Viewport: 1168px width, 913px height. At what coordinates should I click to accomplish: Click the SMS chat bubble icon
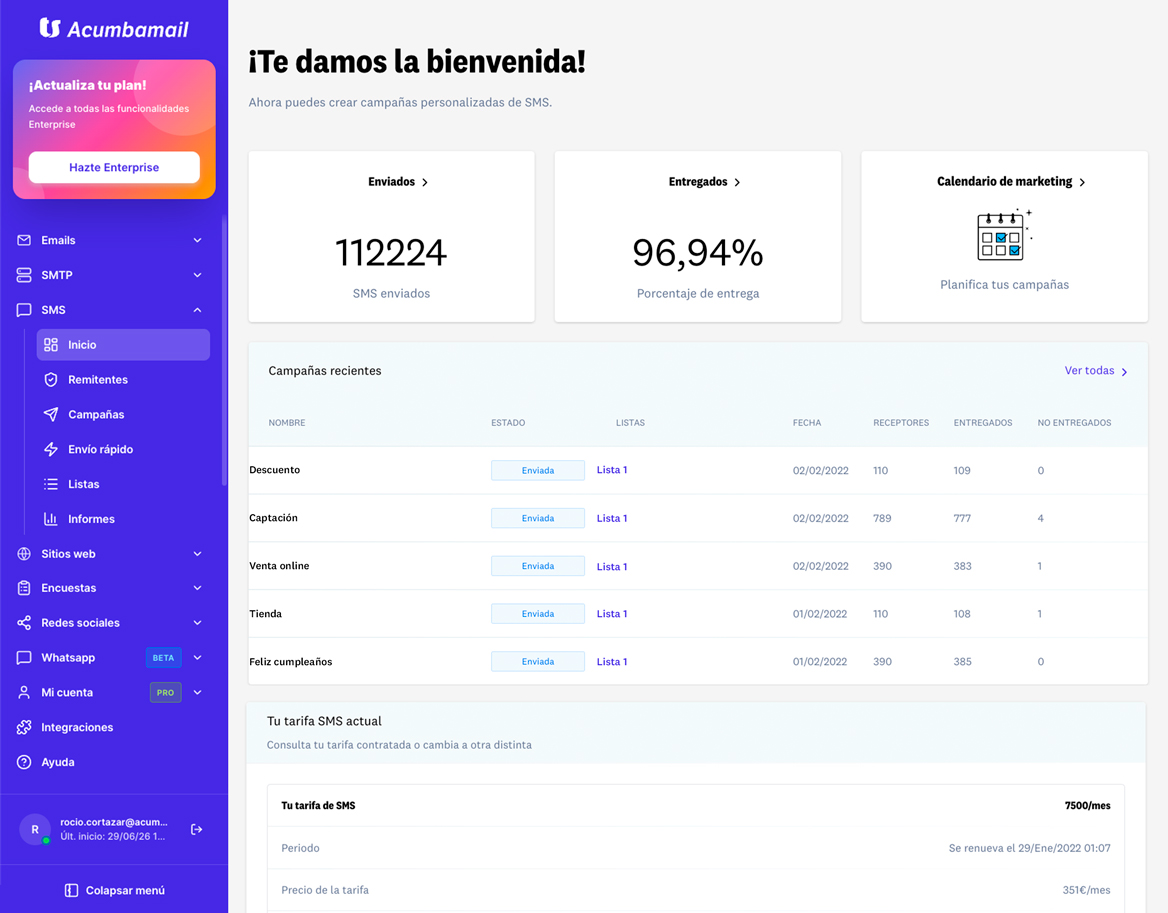[x=24, y=310]
